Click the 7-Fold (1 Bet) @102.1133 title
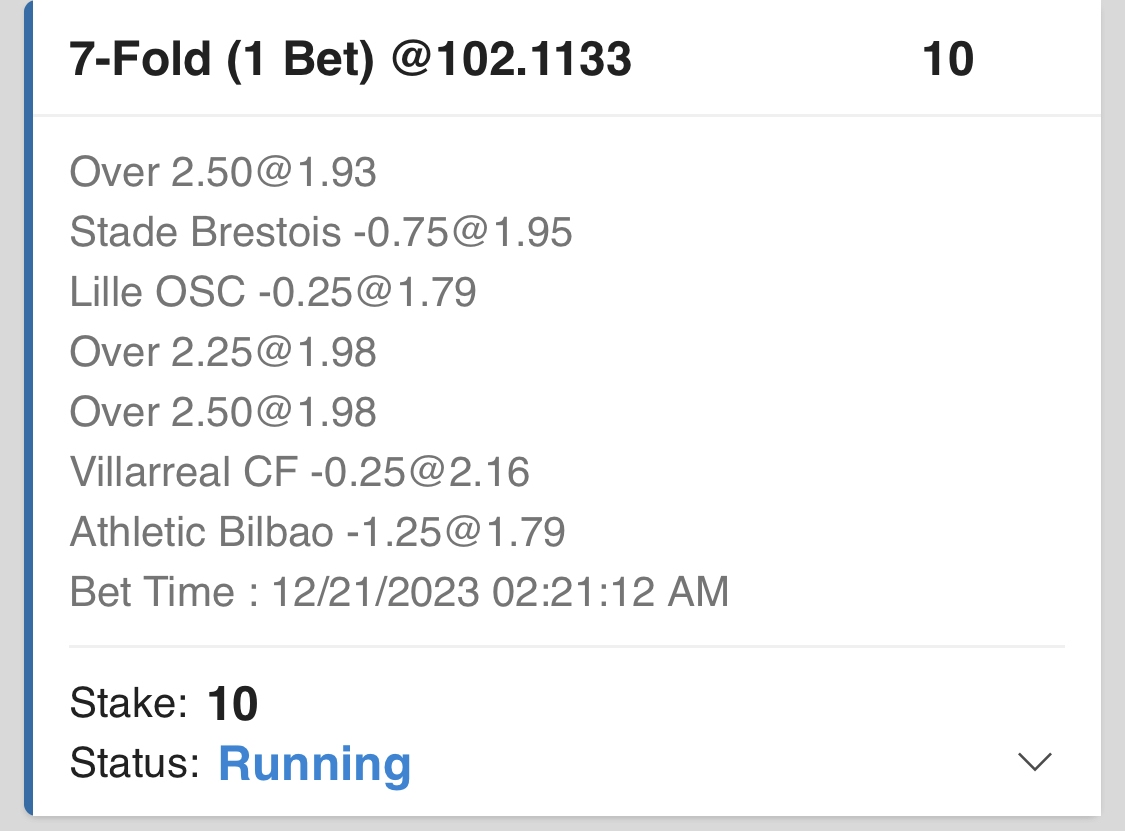This screenshot has height=831, width=1125. pyautogui.click(x=350, y=60)
